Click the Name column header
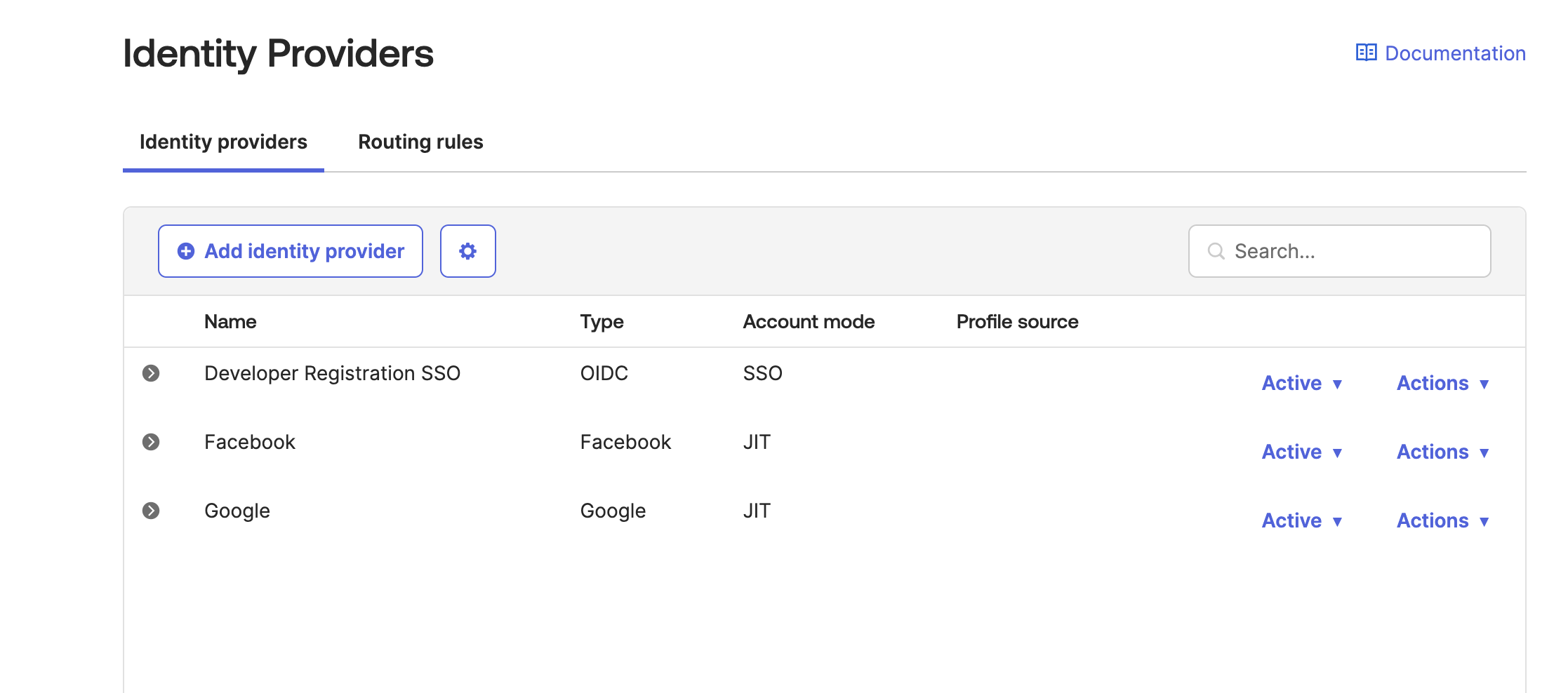Screen dimensions: 1568x693 click(x=230, y=321)
